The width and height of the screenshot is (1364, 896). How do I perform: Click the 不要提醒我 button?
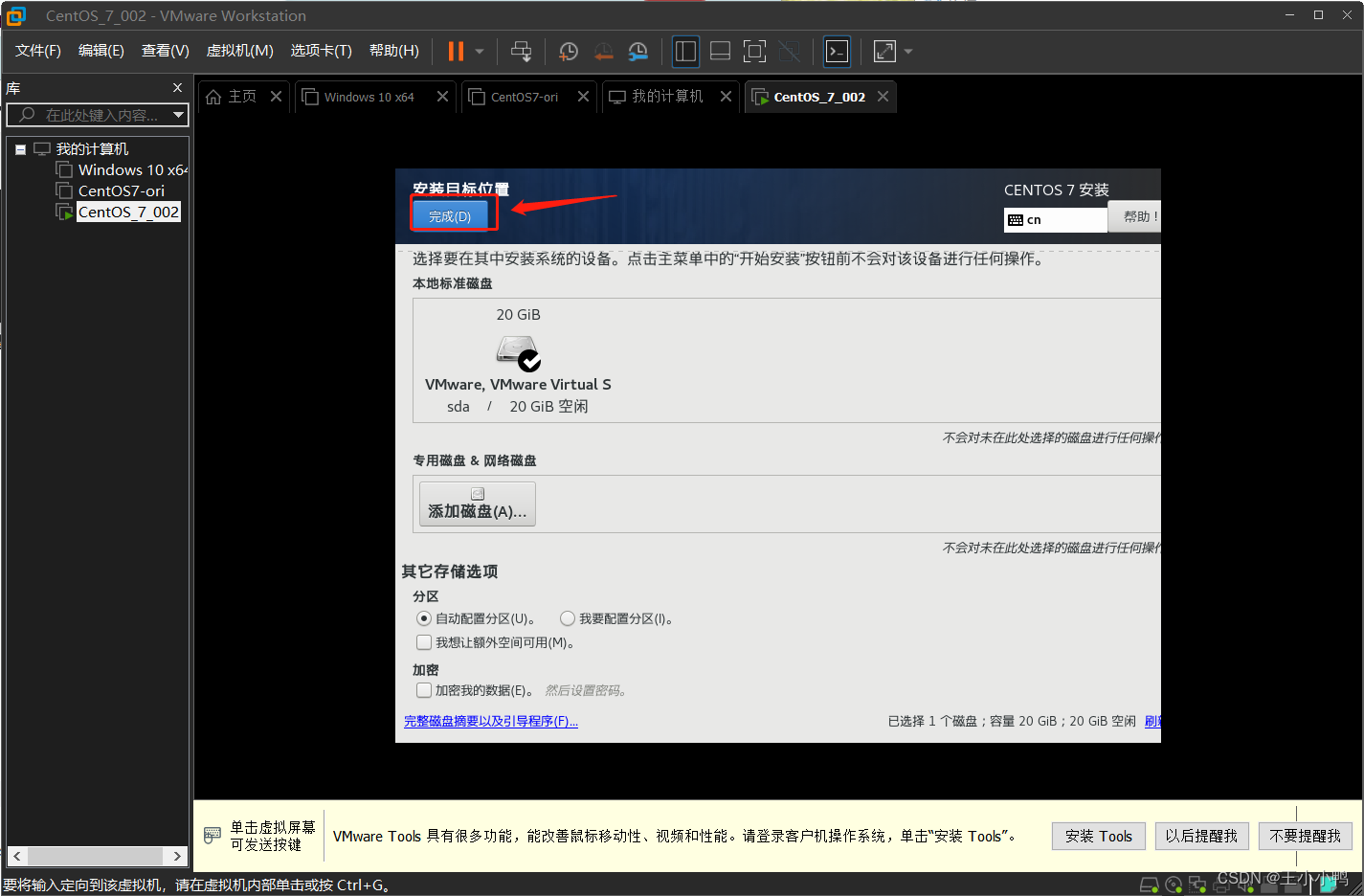click(x=1305, y=836)
